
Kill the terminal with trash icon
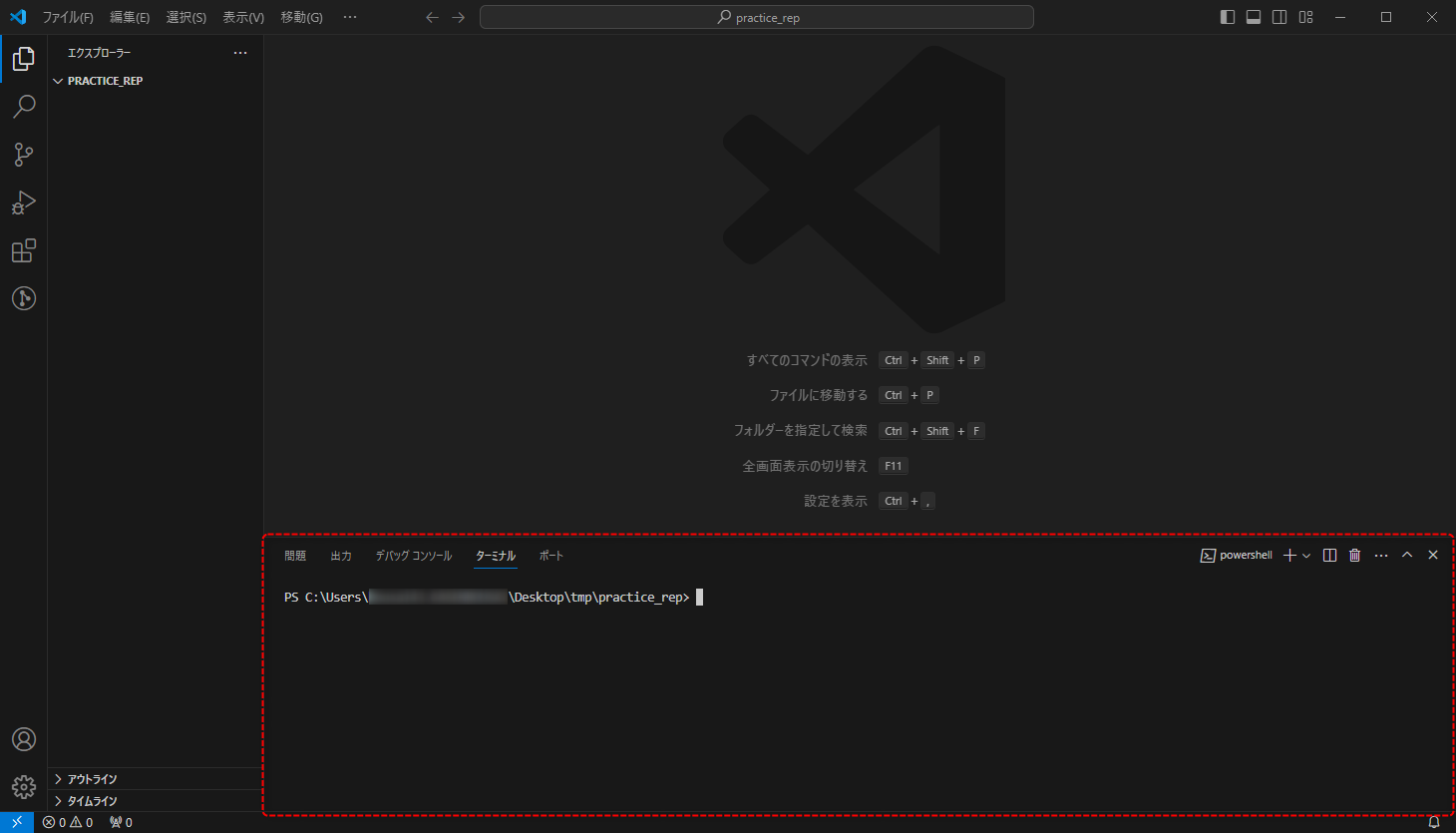[x=1354, y=556]
